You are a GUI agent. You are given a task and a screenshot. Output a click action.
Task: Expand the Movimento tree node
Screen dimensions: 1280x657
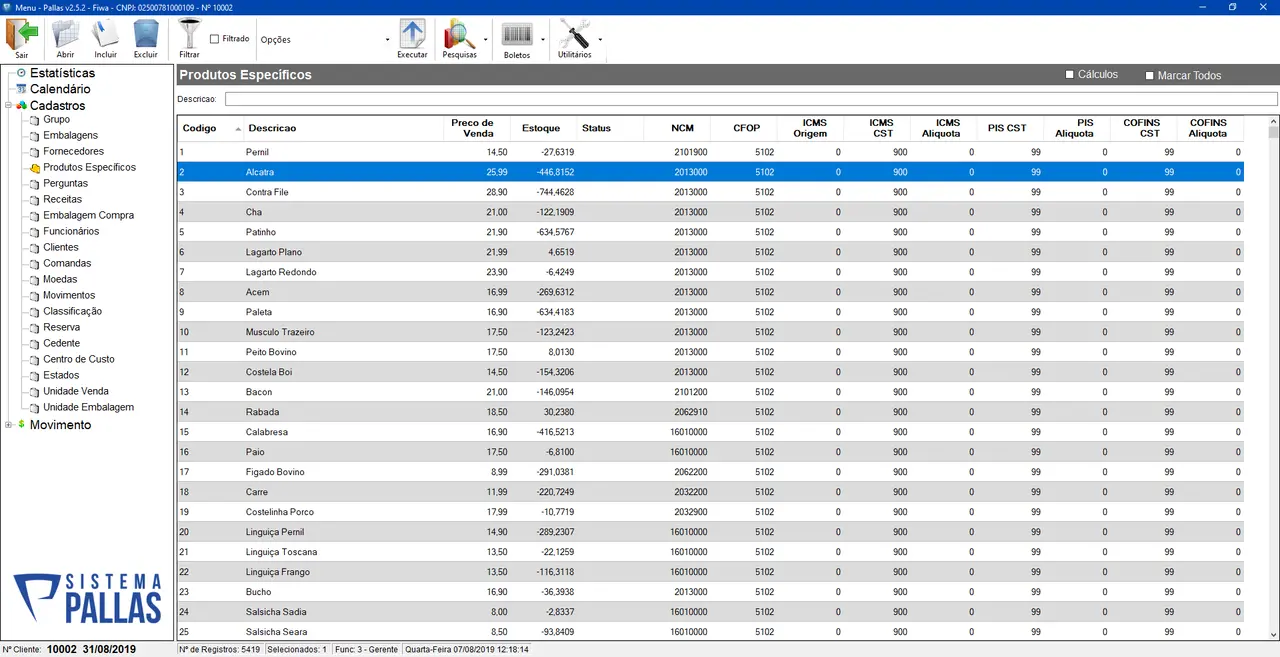(9, 425)
